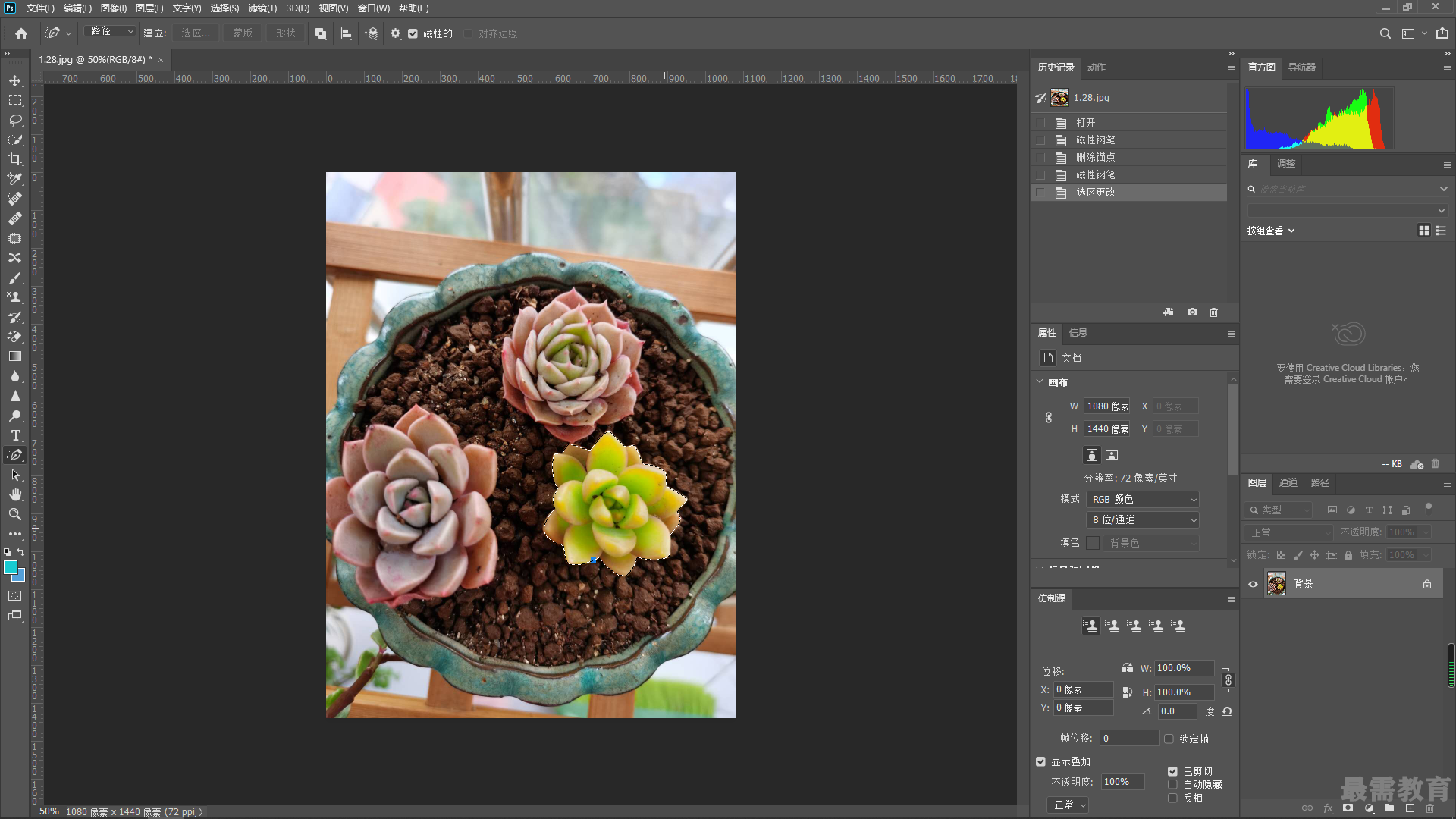Open the path operations icon
Viewport: 1456px width, 819px height.
pos(321,33)
